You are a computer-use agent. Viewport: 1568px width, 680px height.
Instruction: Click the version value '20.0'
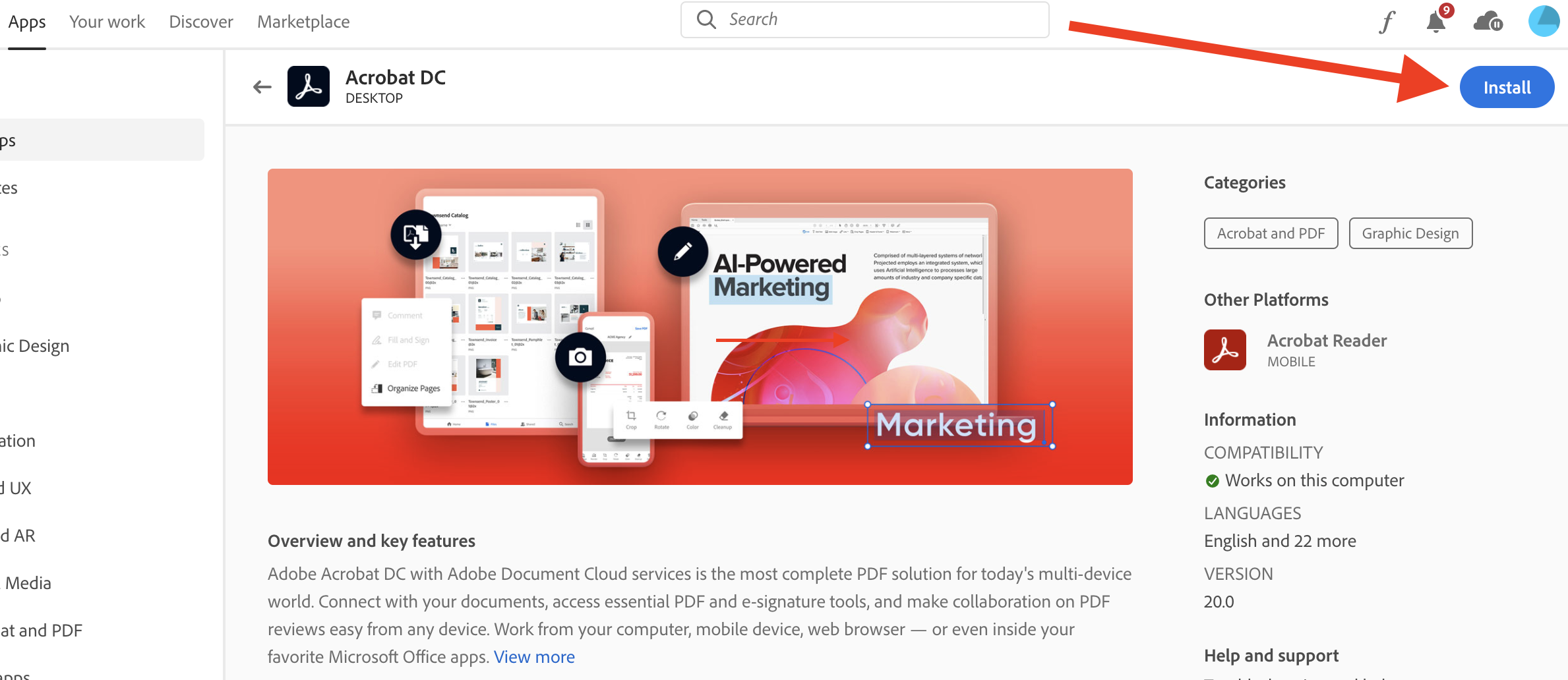tap(1219, 602)
